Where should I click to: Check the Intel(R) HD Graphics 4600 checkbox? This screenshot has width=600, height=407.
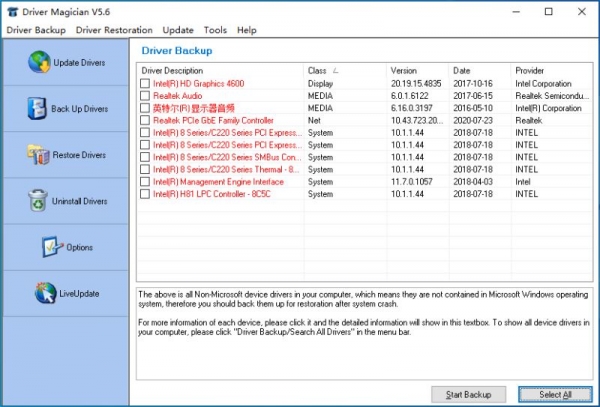pyautogui.click(x=145, y=83)
